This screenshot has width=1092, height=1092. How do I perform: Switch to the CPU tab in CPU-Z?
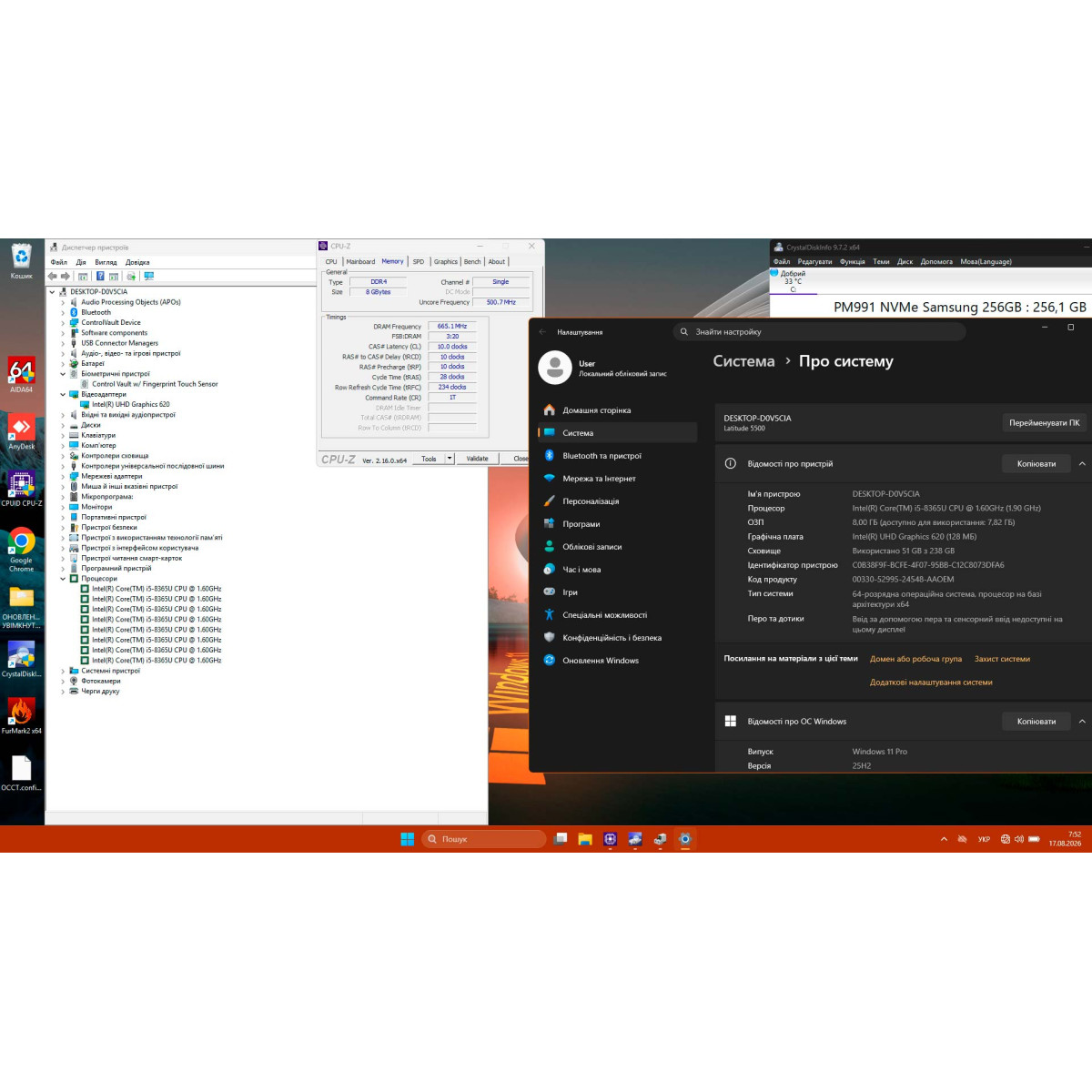(x=331, y=261)
